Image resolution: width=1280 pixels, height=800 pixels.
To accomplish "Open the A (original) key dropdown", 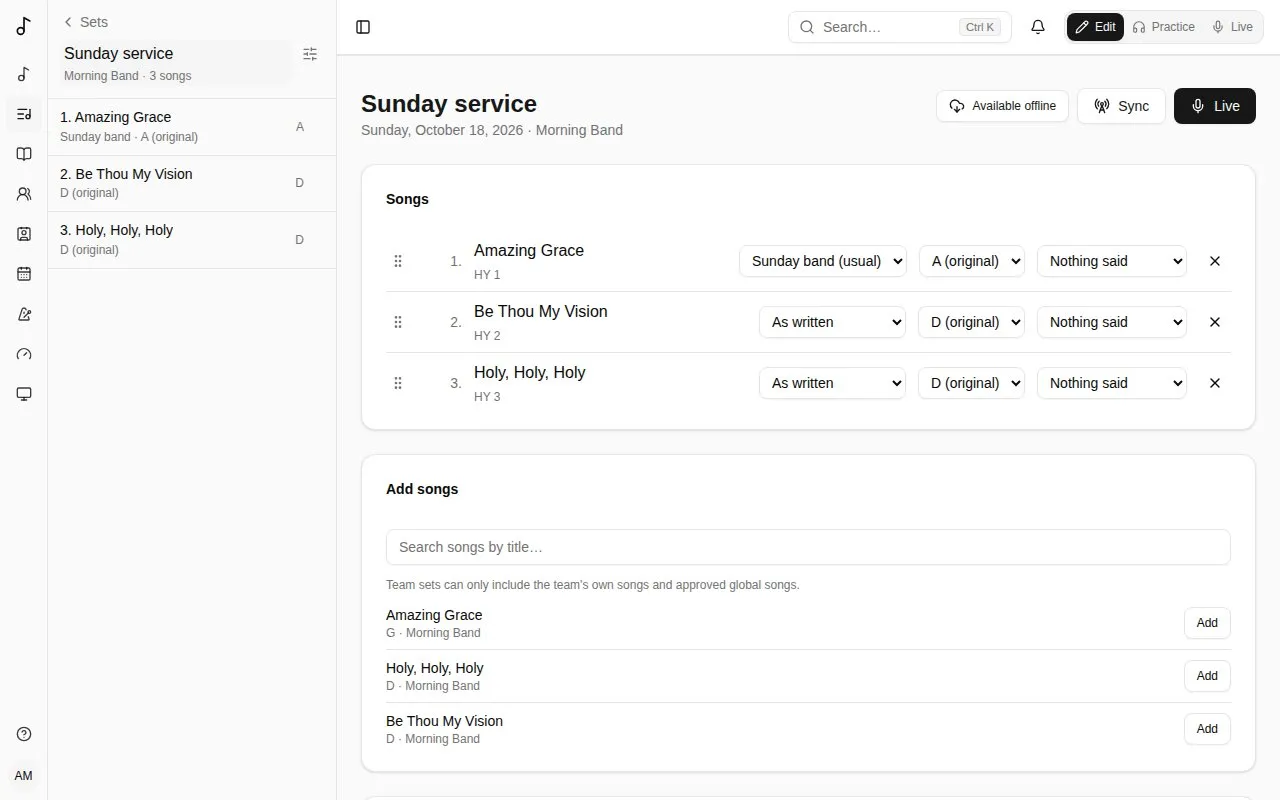I will coord(971,261).
